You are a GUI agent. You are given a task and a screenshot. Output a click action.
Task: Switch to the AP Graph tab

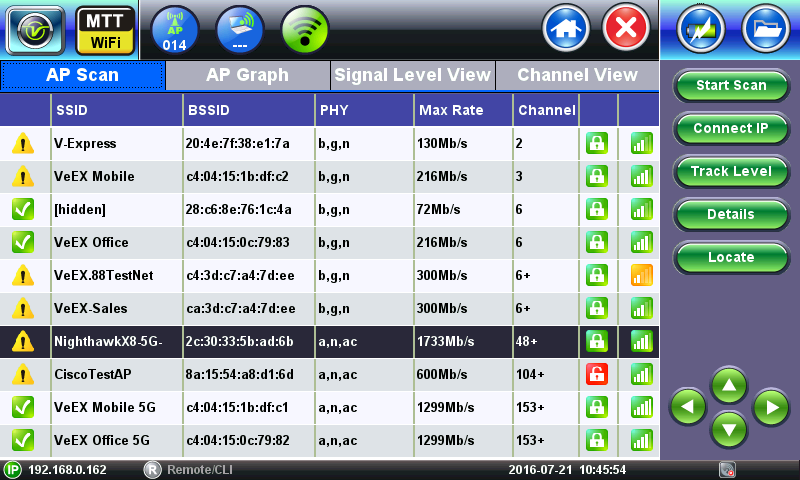(247, 75)
